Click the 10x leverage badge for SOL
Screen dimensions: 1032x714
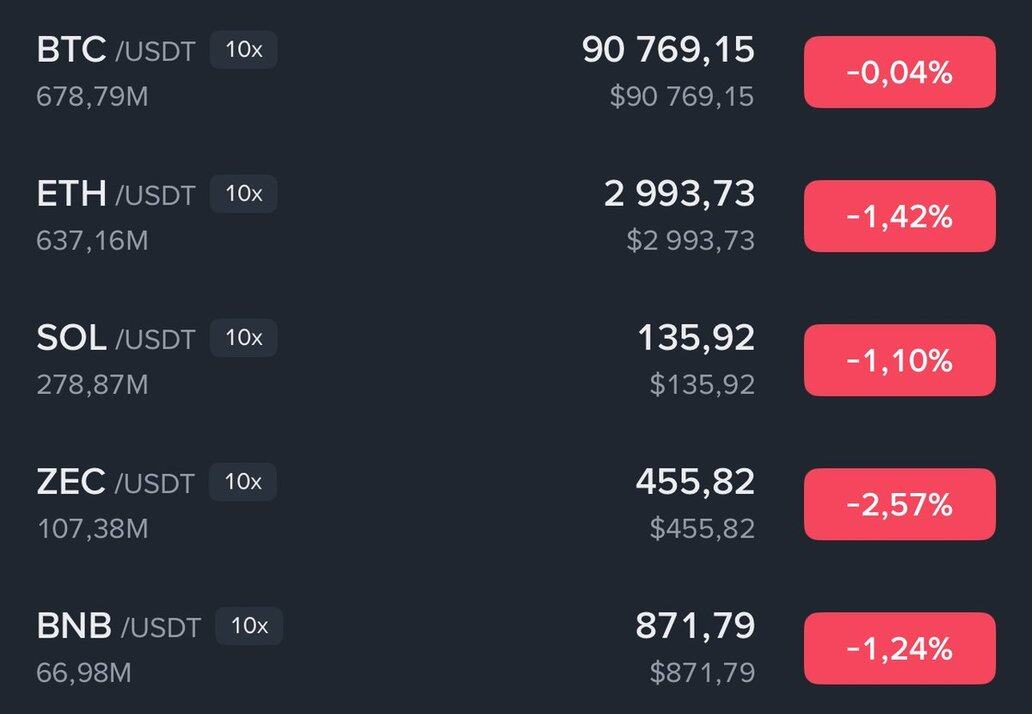point(244,338)
